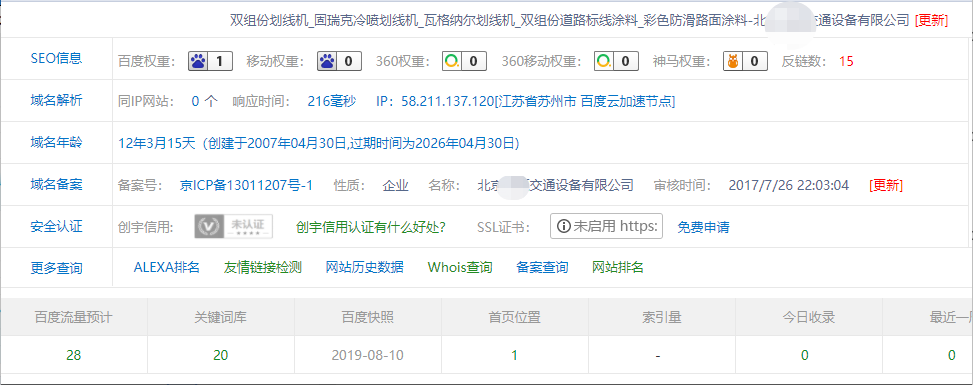This screenshot has height=385, width=973.
Task: Click the domain age 12年3月15天 text
Action: (x=156, y=143)
